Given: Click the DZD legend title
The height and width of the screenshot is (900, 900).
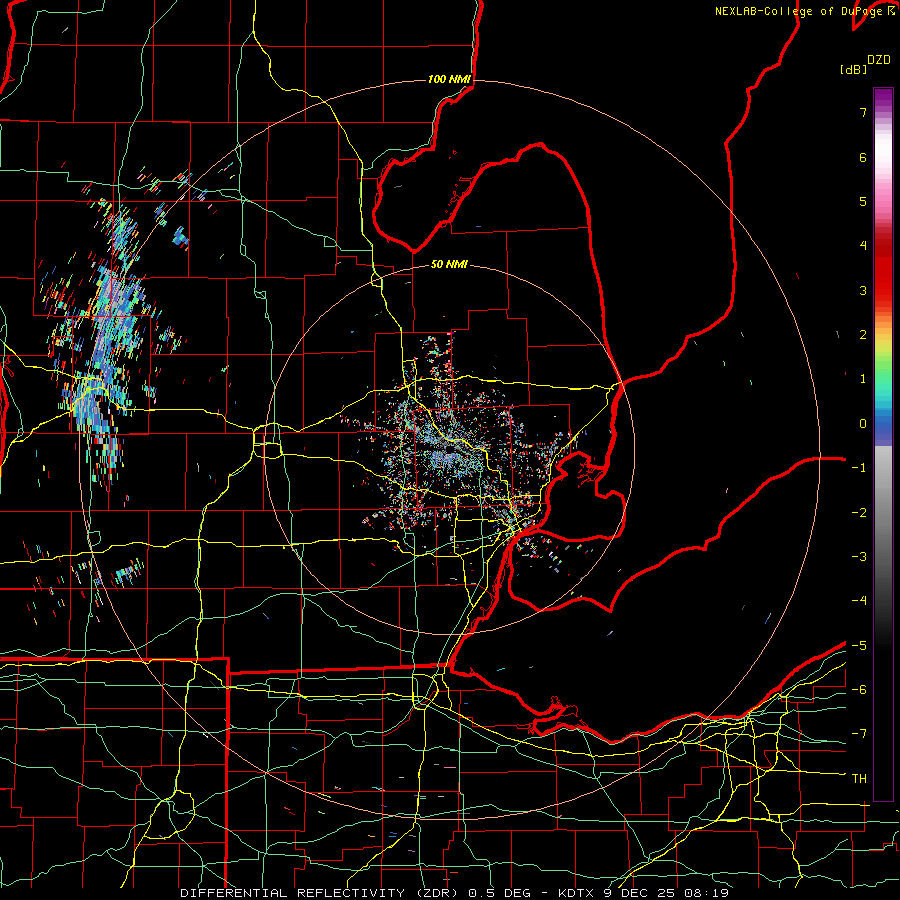Looking at the screenshot, I should tap(879, 60).
